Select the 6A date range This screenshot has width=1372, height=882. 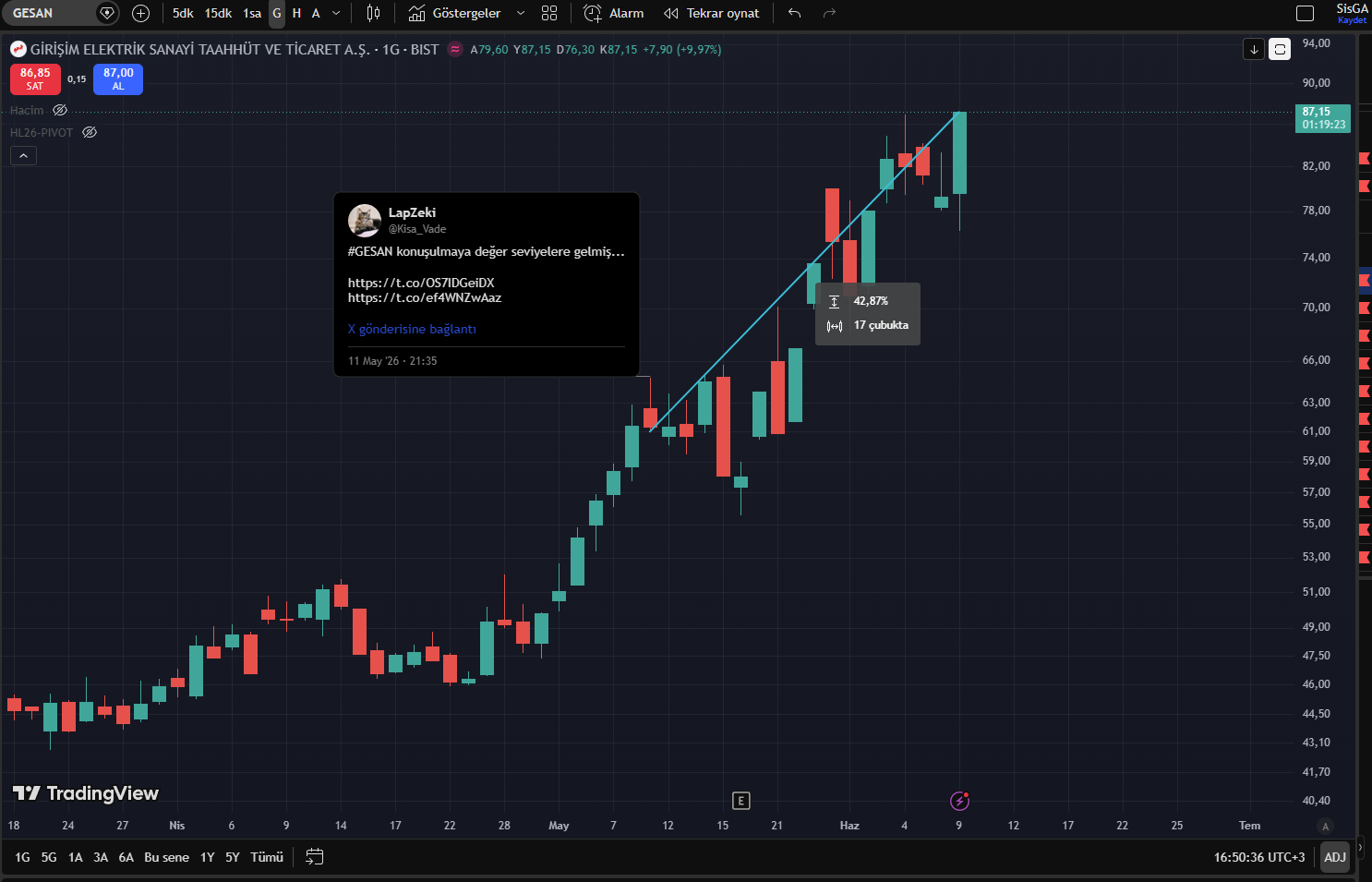click(x=126, y=857)
